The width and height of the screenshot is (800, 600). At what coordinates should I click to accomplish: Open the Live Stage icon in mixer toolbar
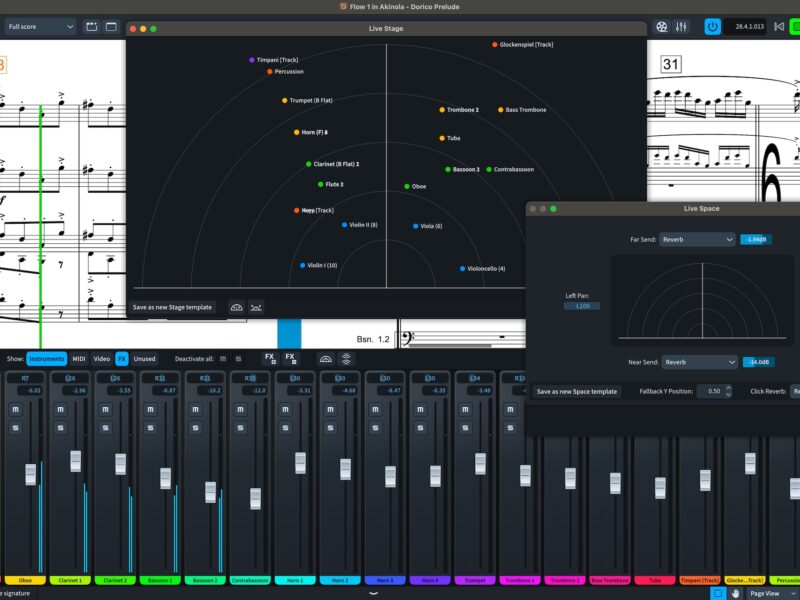point(325,358)
